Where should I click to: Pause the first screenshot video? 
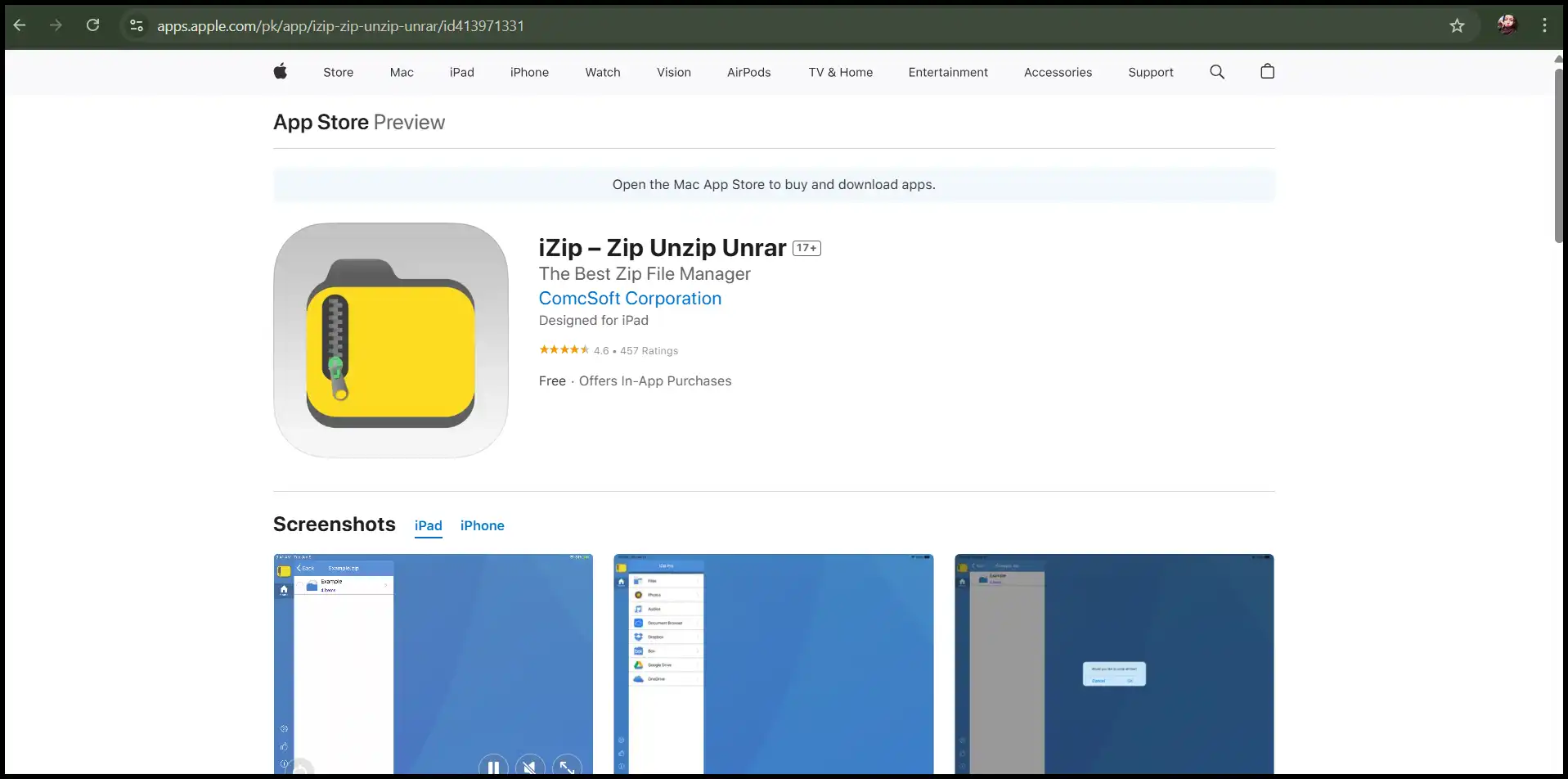(x=493, y=767)
